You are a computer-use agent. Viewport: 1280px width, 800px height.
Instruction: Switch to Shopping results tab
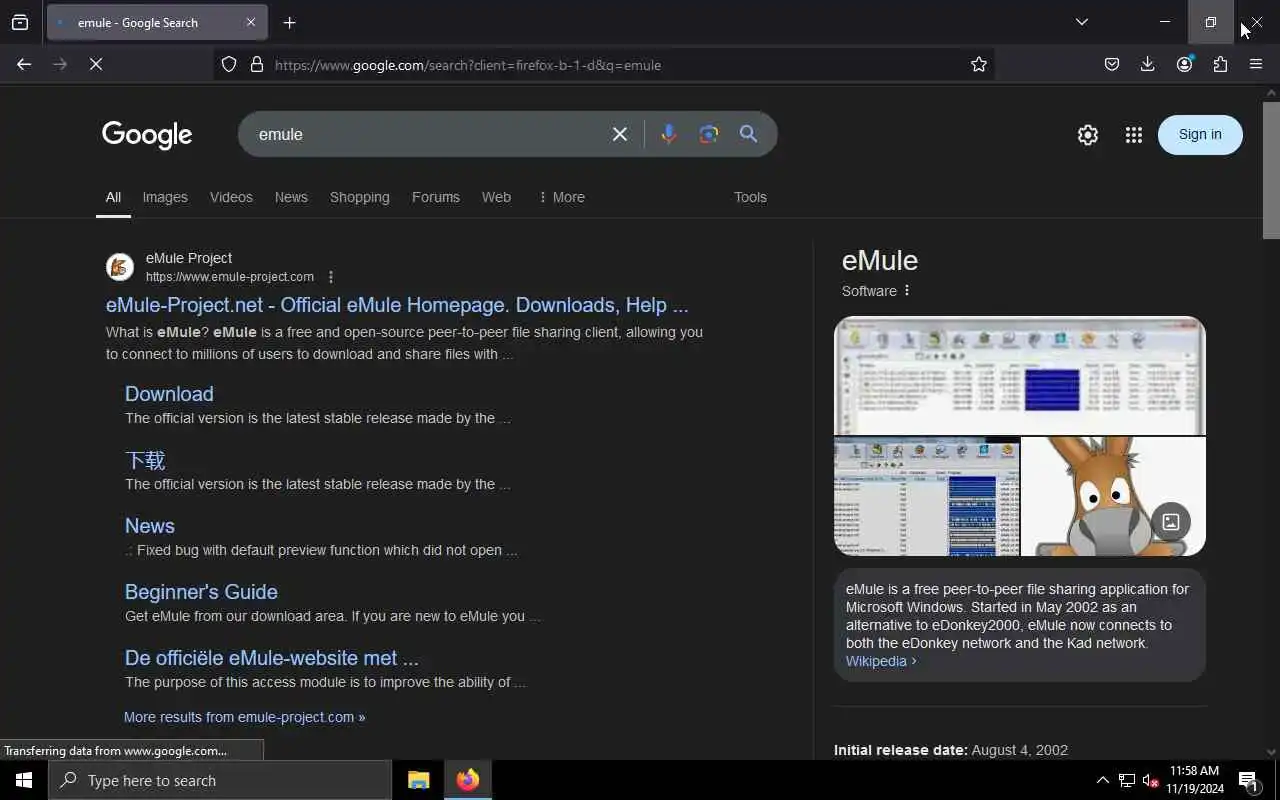[x=360, y=197]
